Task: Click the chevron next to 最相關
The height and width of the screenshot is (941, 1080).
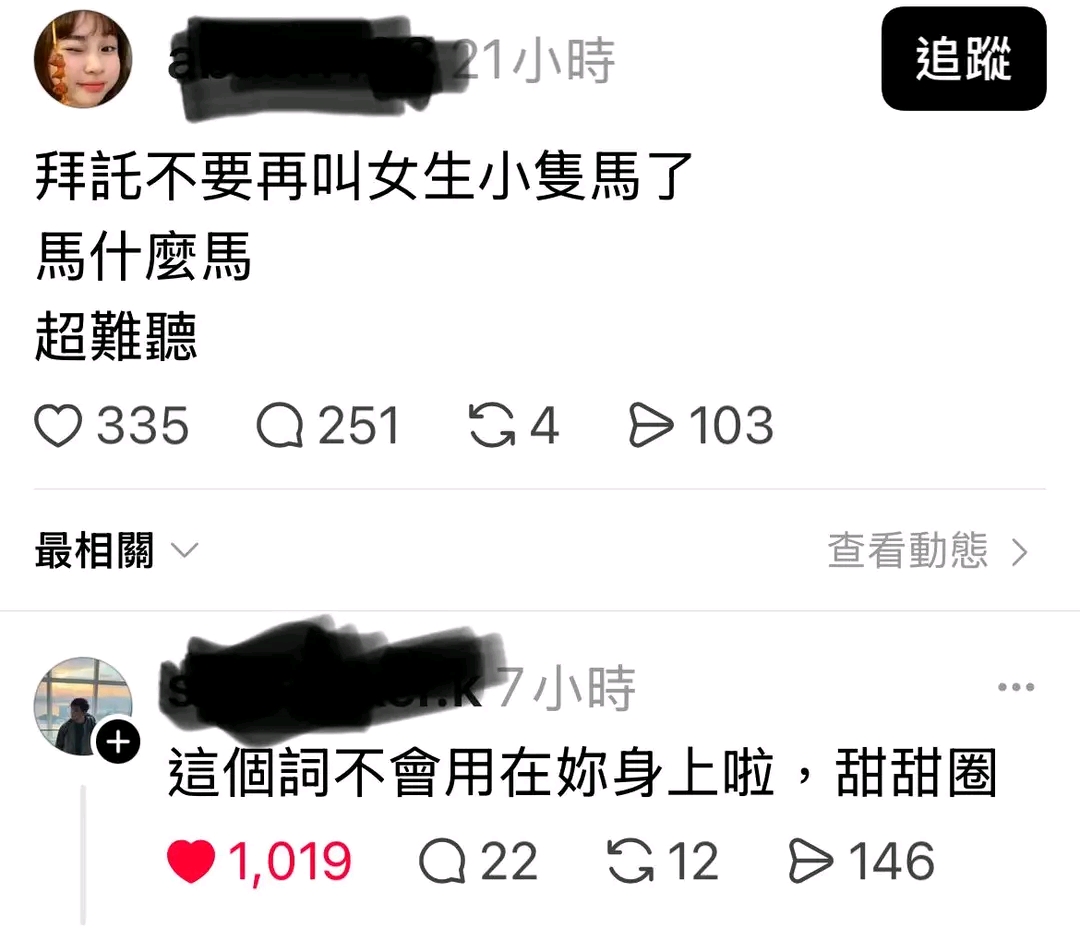Action: click(185, 550)
